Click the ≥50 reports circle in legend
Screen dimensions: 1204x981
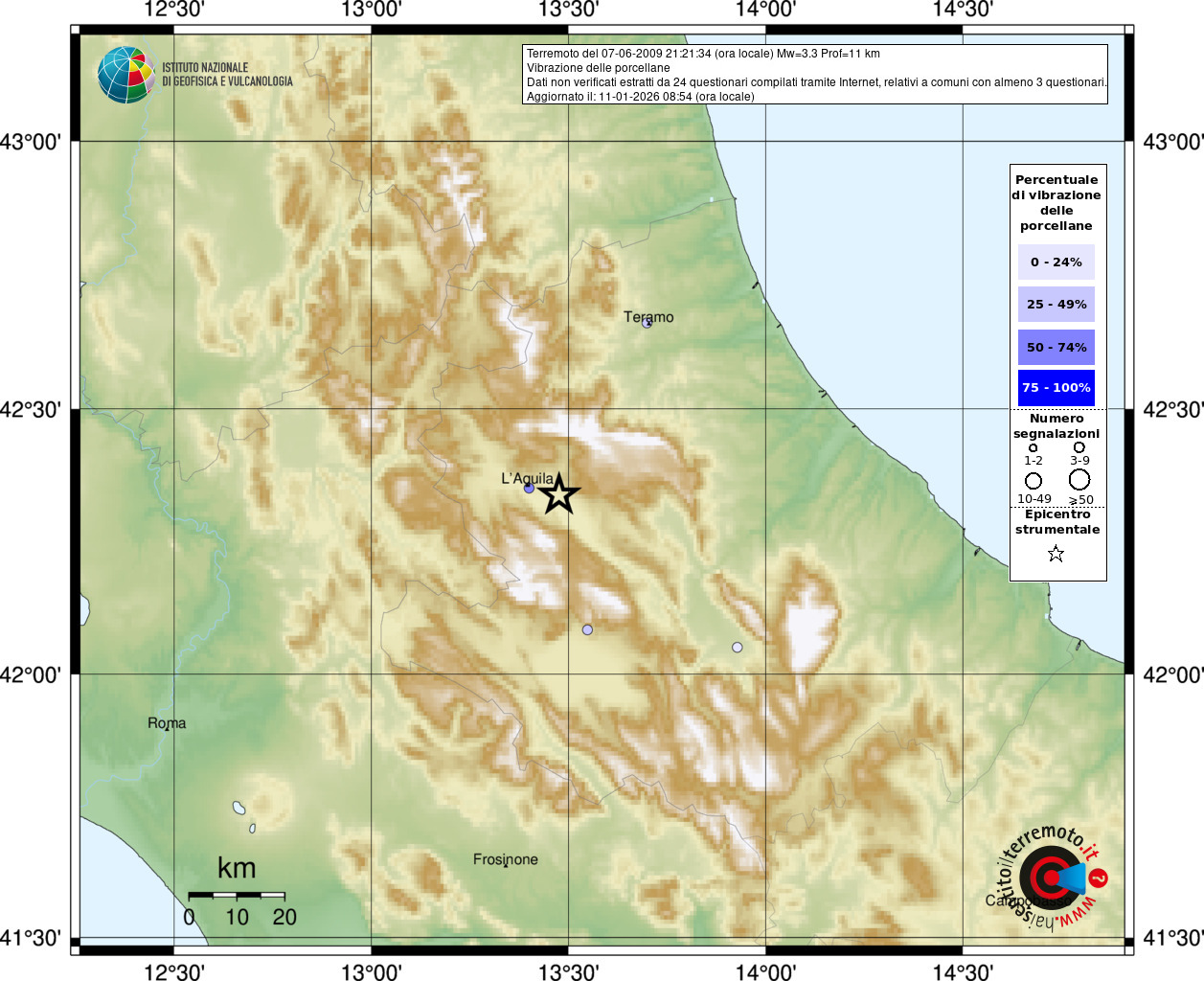click(1079, 480)
